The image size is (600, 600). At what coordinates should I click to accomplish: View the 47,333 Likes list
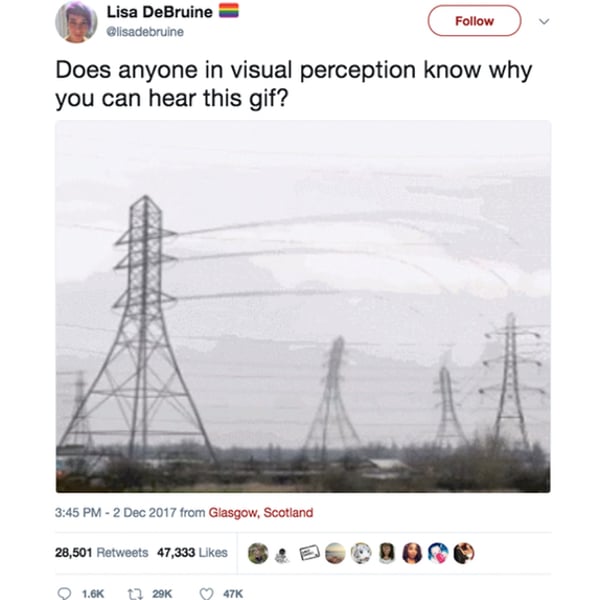pos(192,553)
